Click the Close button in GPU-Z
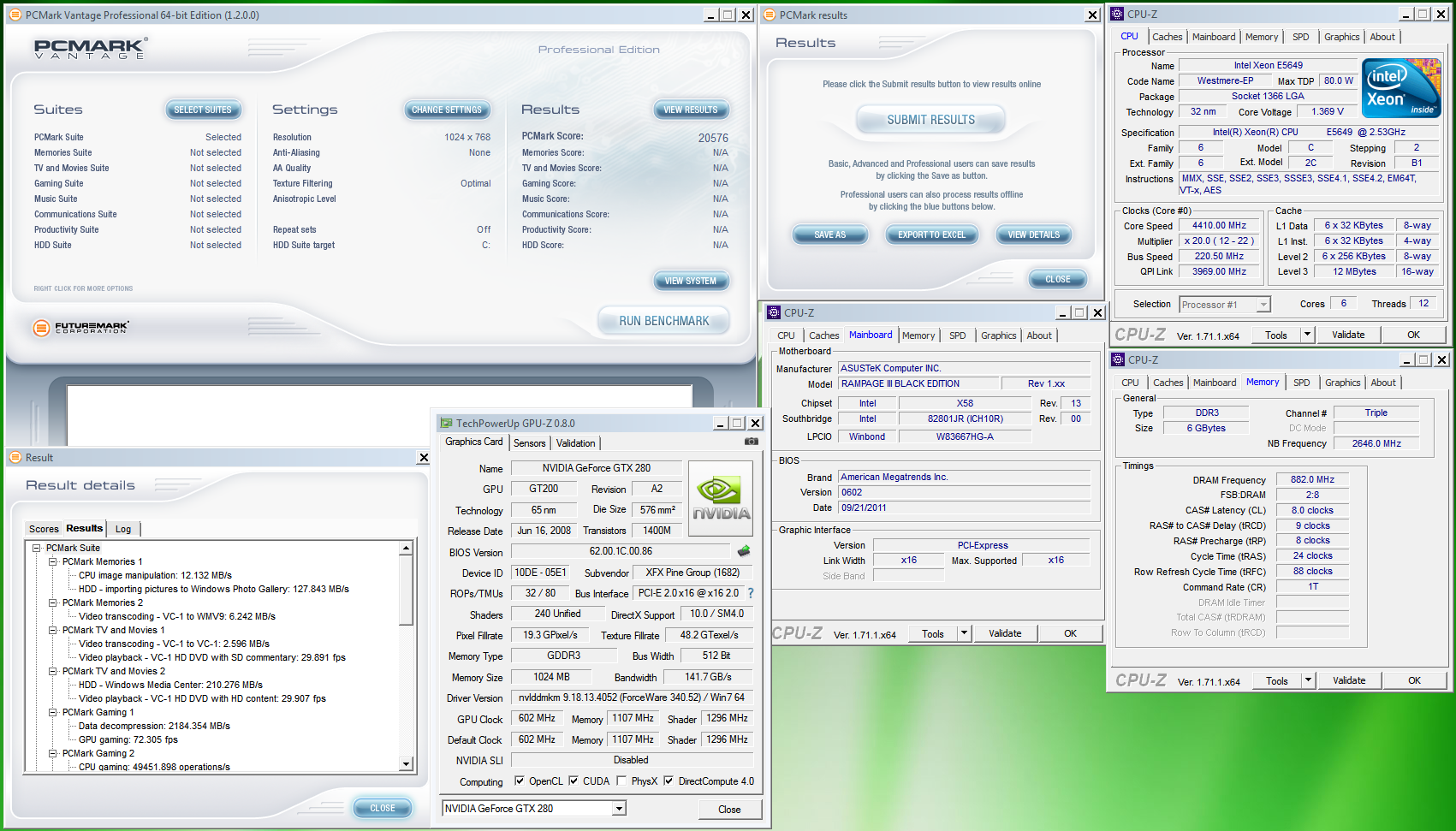Image resolution: width=1456 pixels, height=831 pixels. (x=729, y=810)
